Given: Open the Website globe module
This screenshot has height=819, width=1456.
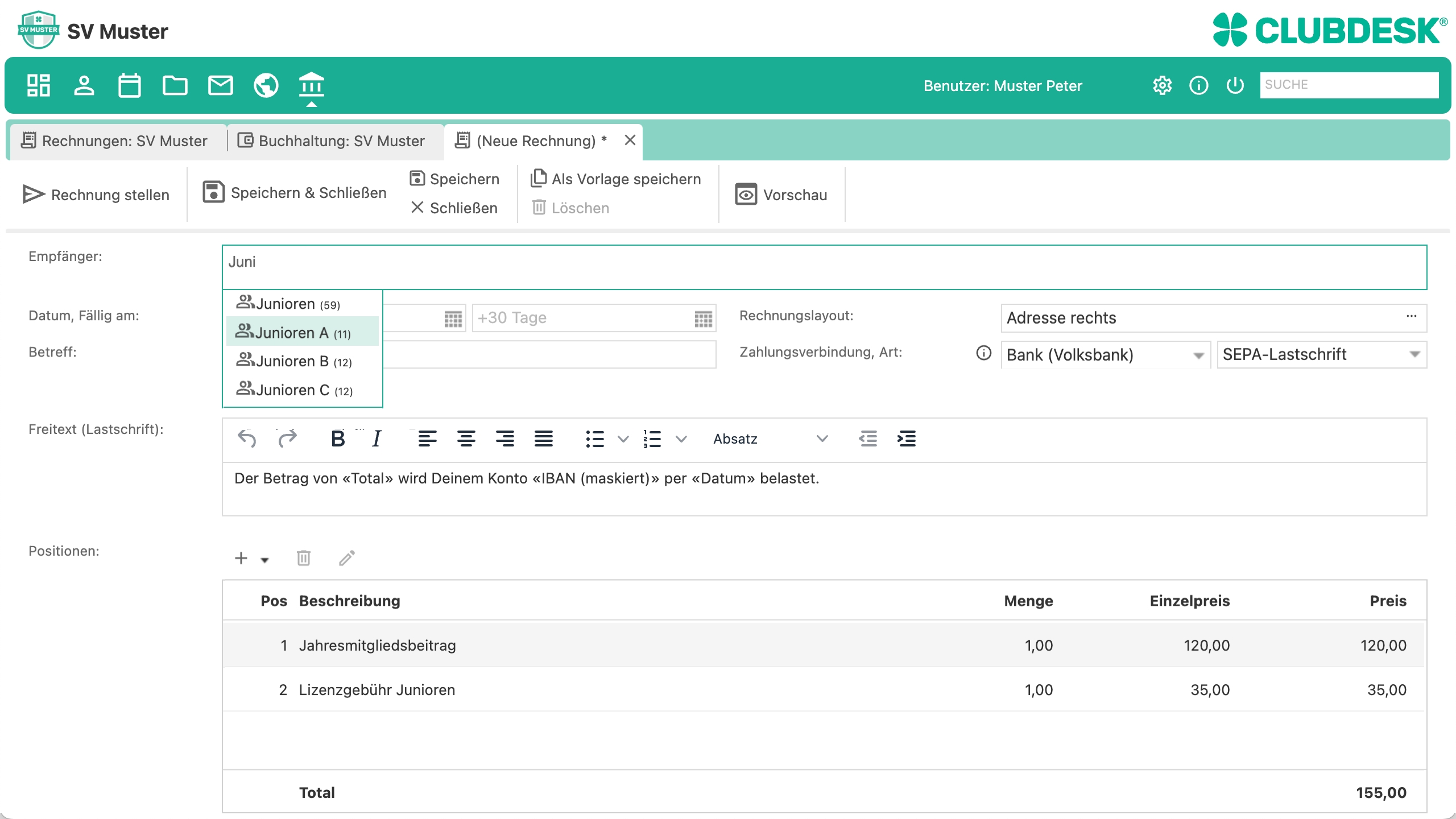Looking at the screenshot, I should pos(266,85).
